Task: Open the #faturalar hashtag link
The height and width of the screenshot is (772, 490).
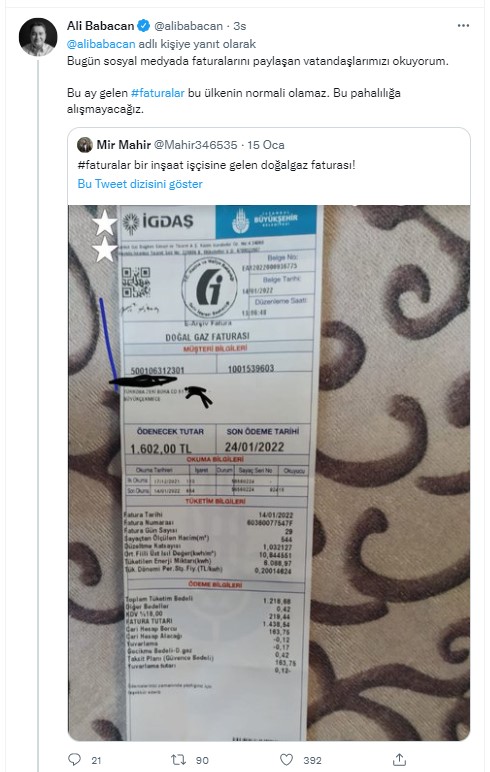Action: 158,93
